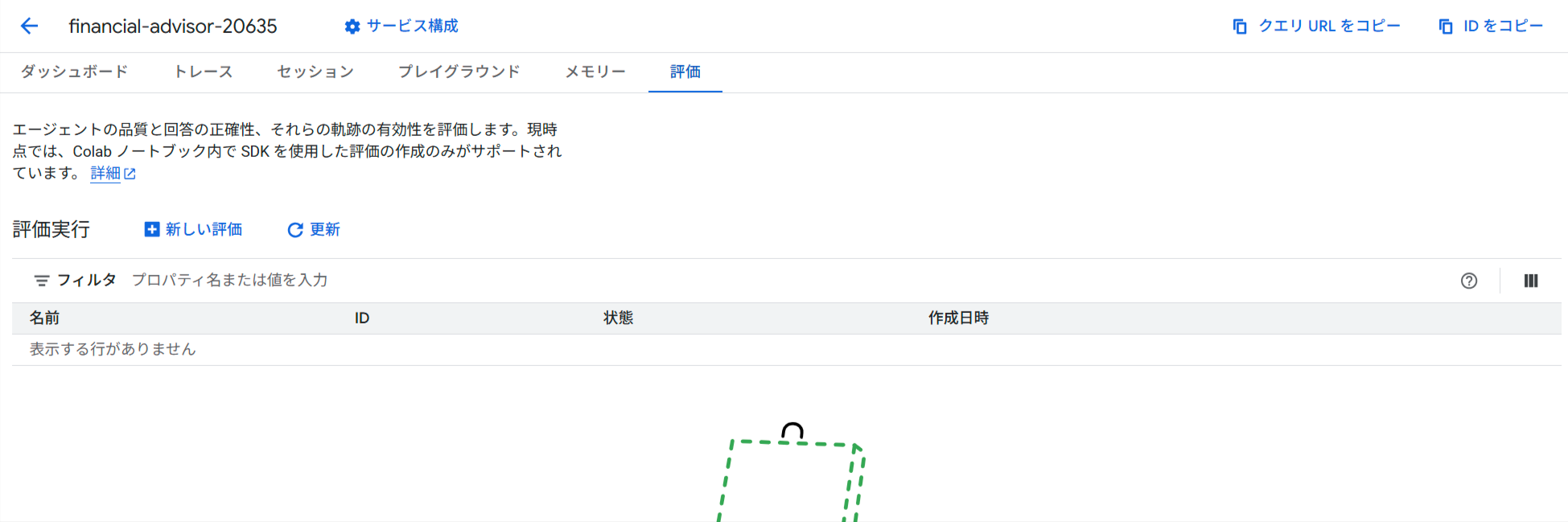Go to the セッション tab
Screen dimensions: 1568x522
coord(315,72)
